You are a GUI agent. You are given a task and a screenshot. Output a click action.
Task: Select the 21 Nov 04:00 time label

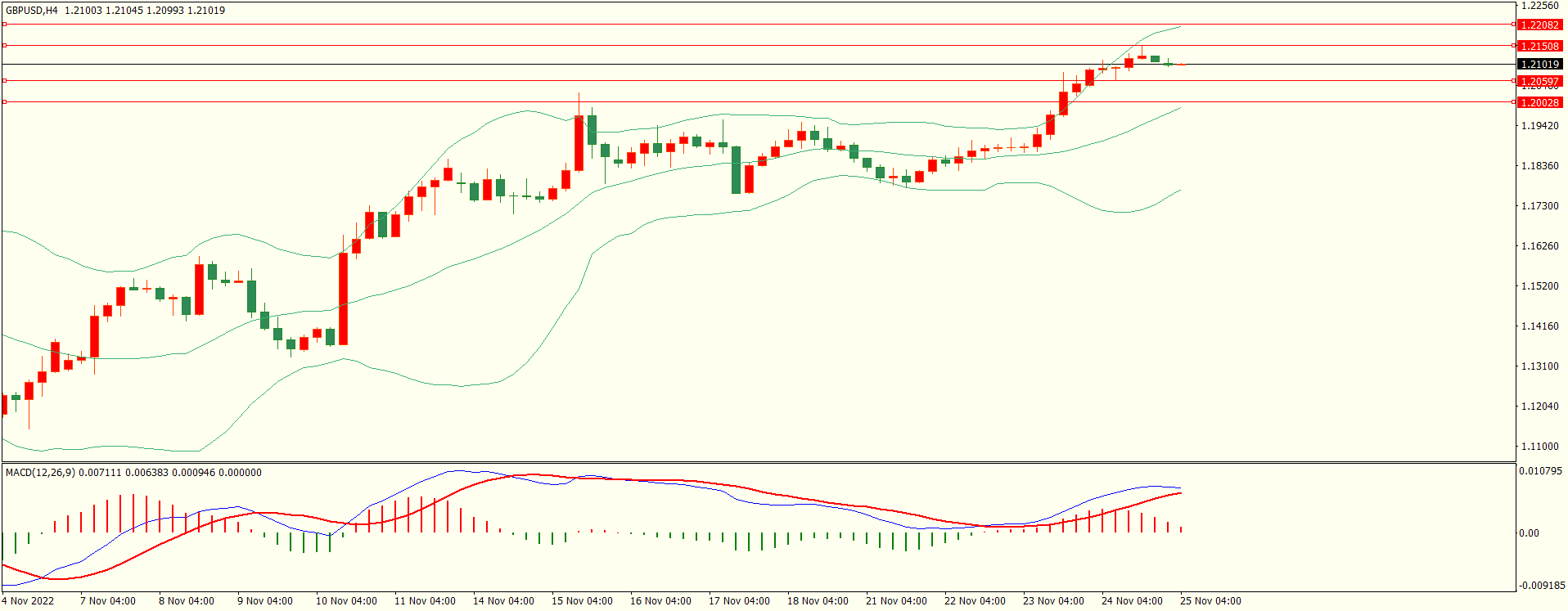896,601
